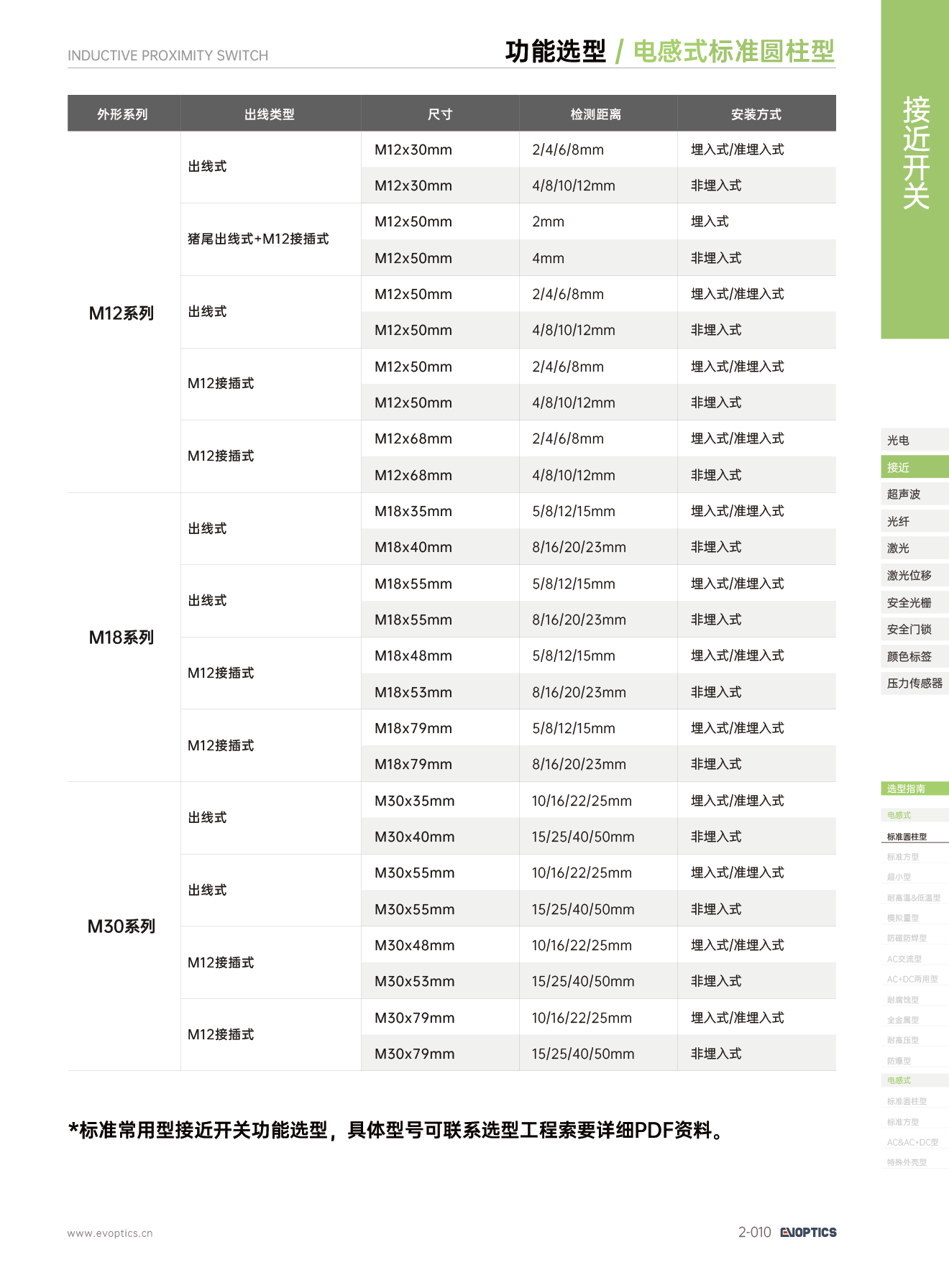Click the page number 2-010
This screenshot has width=949, height=1288.
pos(754,1232)
